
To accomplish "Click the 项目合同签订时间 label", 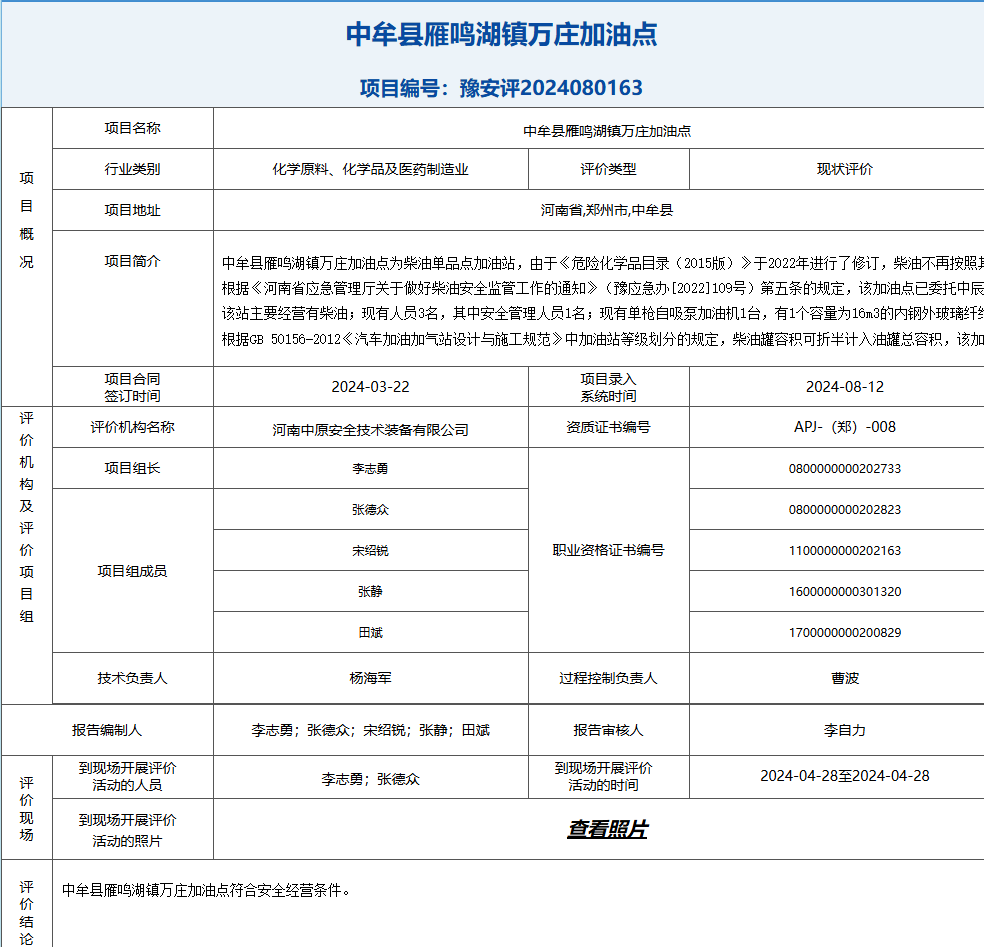I will click(132, 387).
